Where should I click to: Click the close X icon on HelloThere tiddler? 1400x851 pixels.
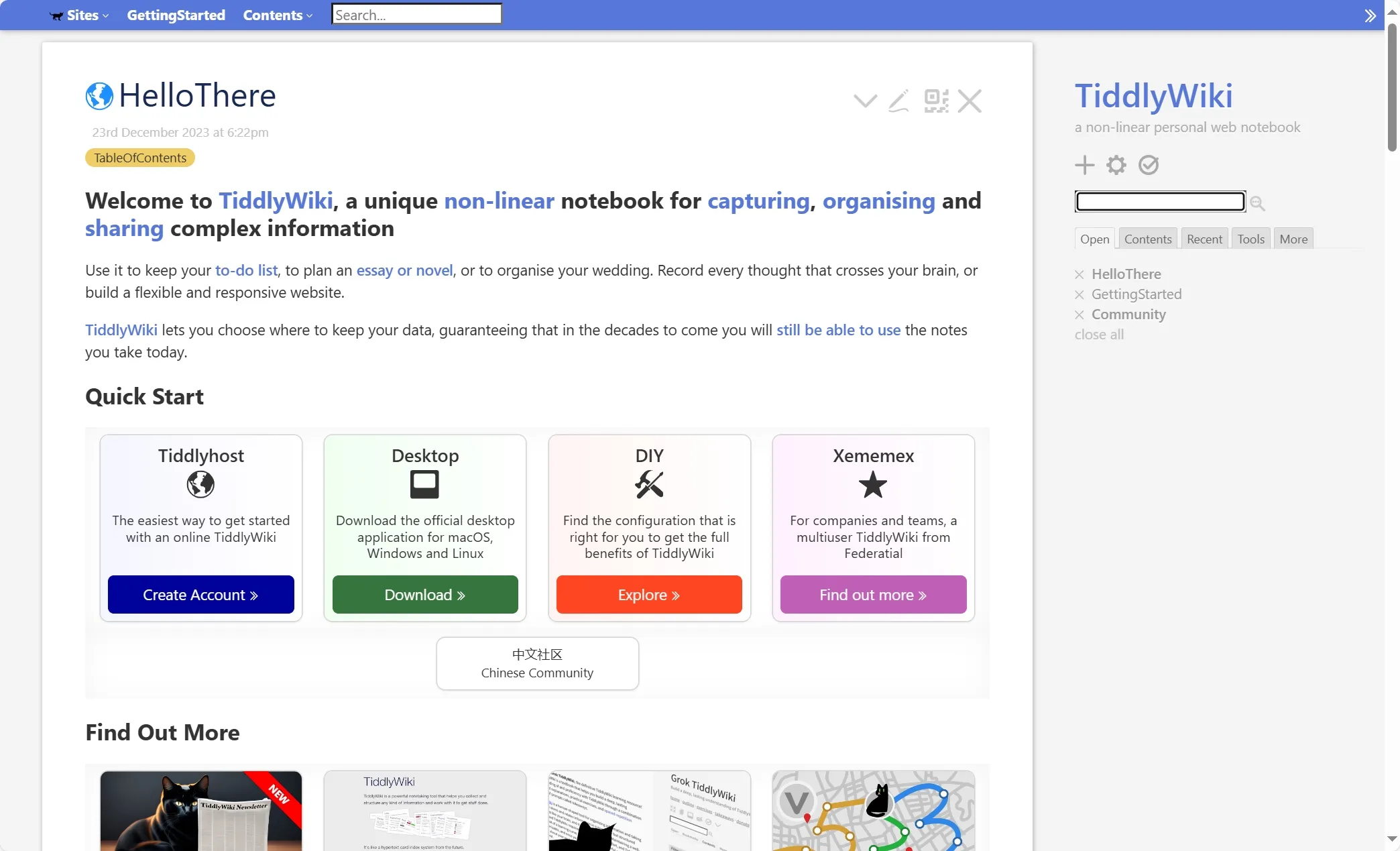point(969,99)
